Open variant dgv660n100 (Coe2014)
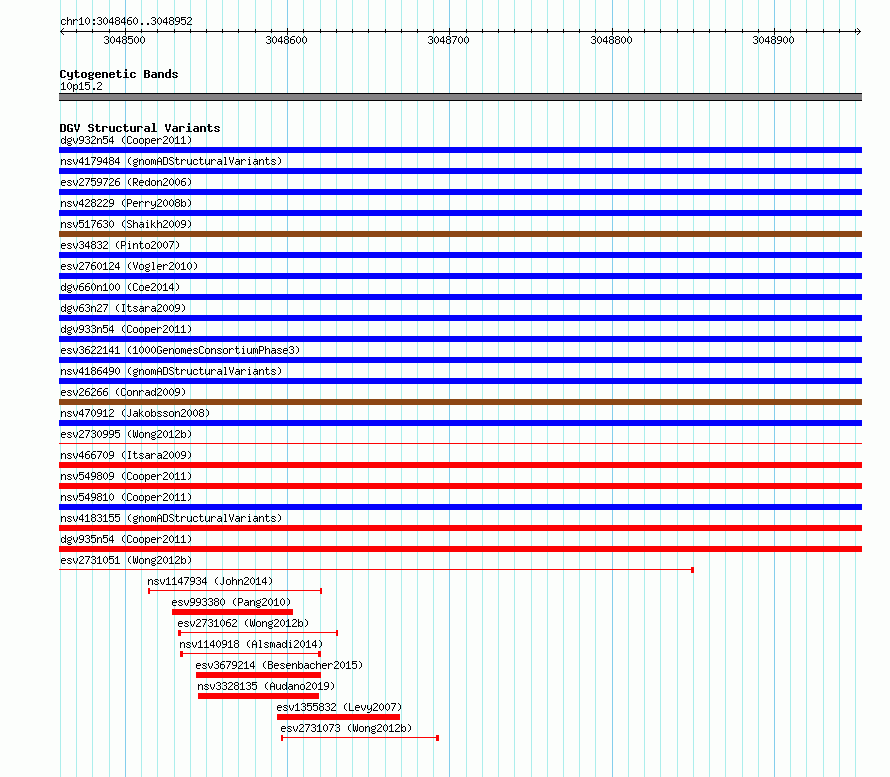890x777 pixels. pos(120,287)
